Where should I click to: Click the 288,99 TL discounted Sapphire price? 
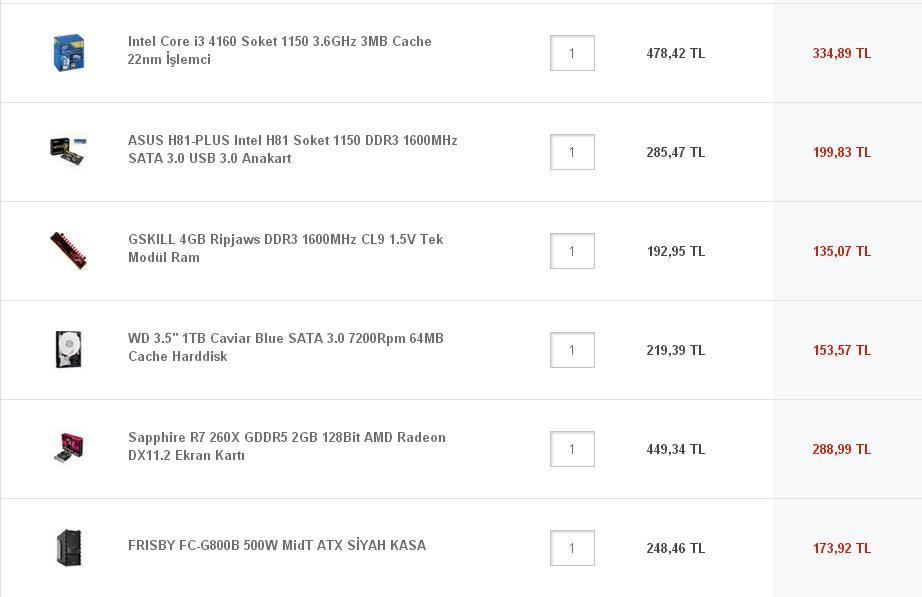841,449
